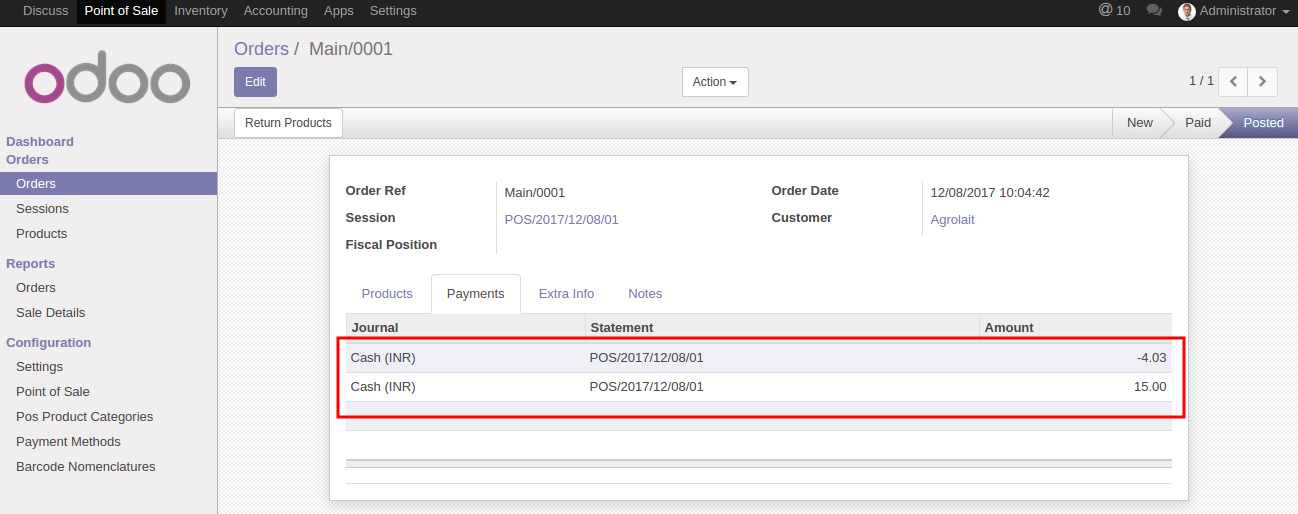Click the Return Products button
The image size is (1298, 514).
tap(288, 123)
